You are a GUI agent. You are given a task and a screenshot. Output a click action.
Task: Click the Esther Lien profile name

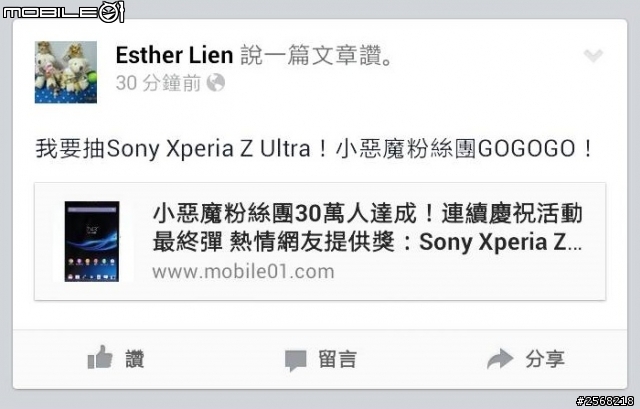(174, 55)
